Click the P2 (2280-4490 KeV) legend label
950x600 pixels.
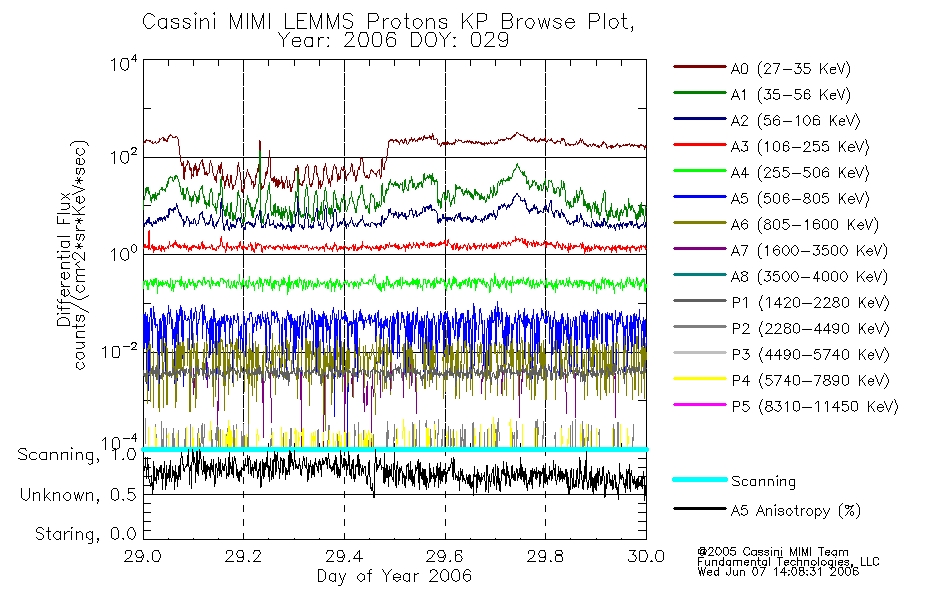click(x=810, y=329)
